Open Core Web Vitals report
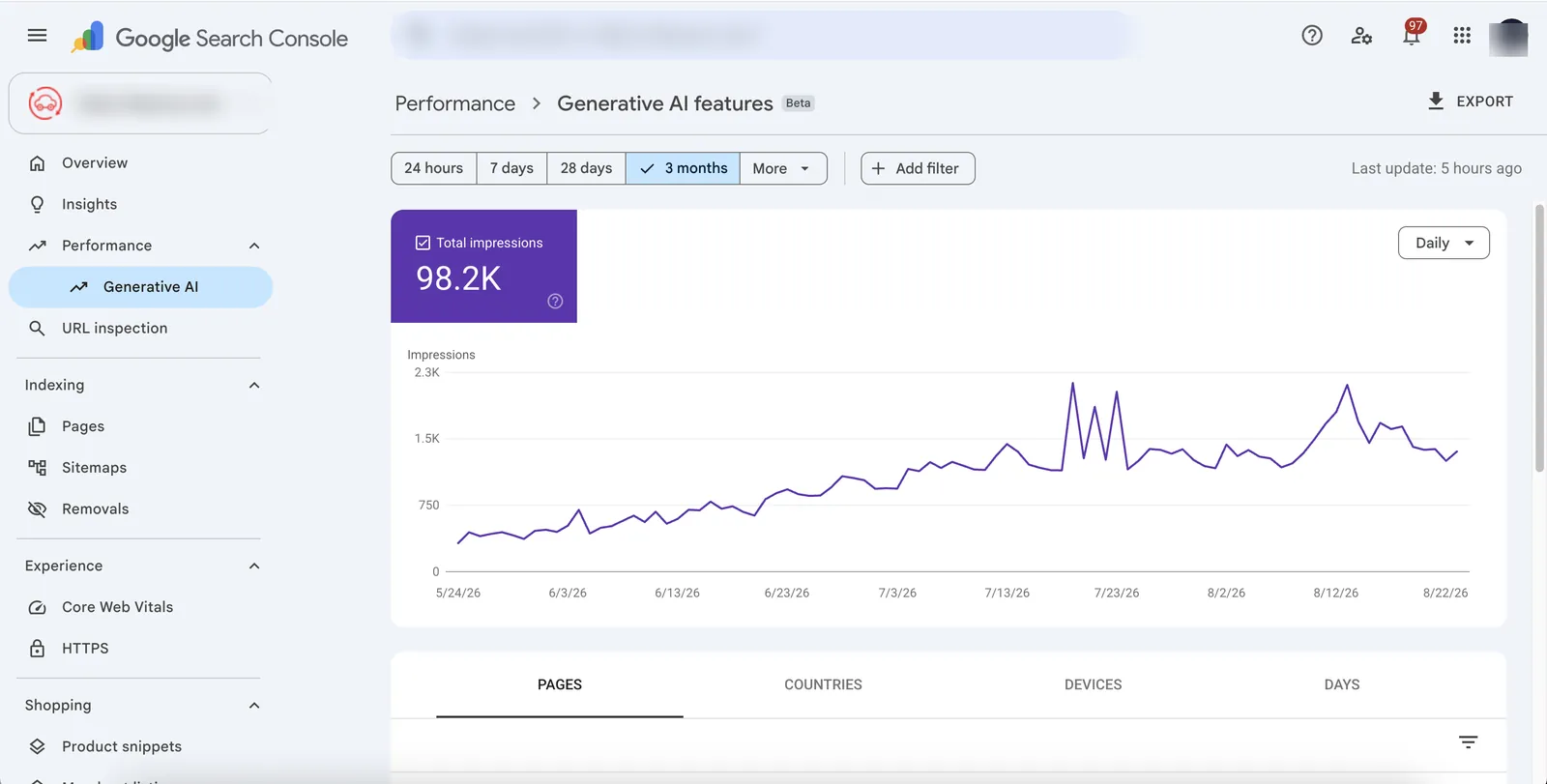1547x784 pixels. (140, 607)
